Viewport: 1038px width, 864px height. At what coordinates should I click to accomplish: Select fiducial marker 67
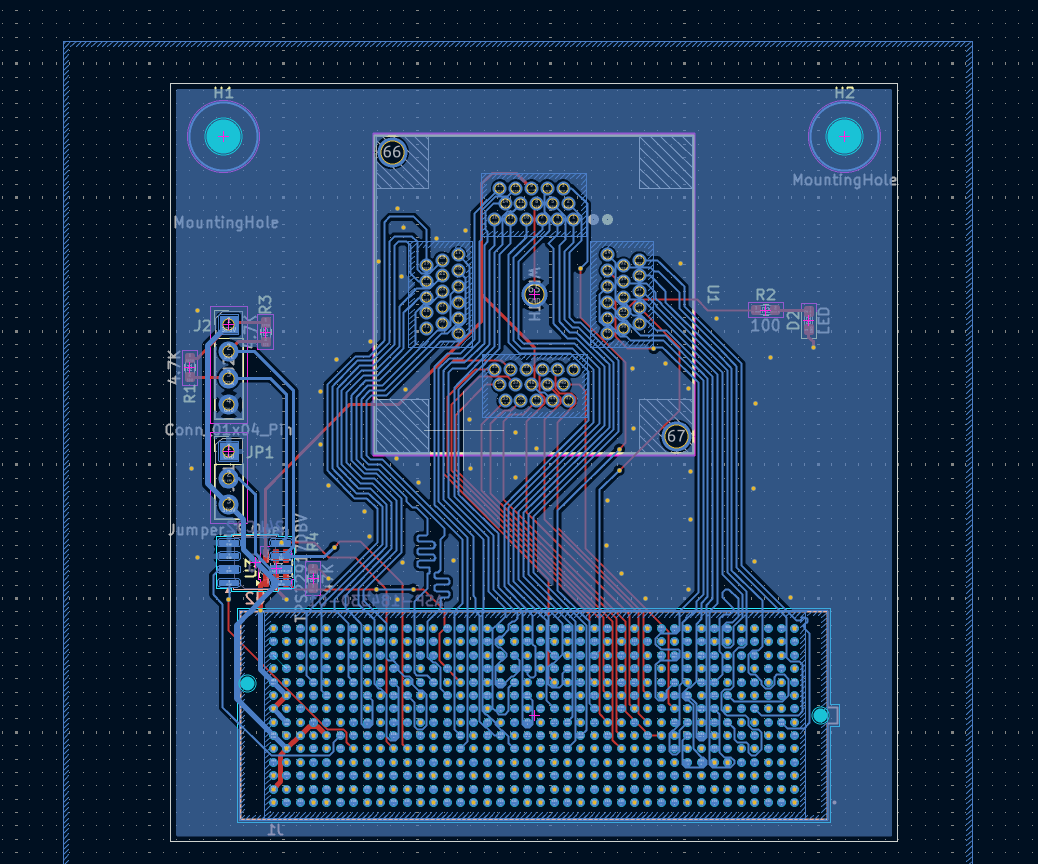676,436
